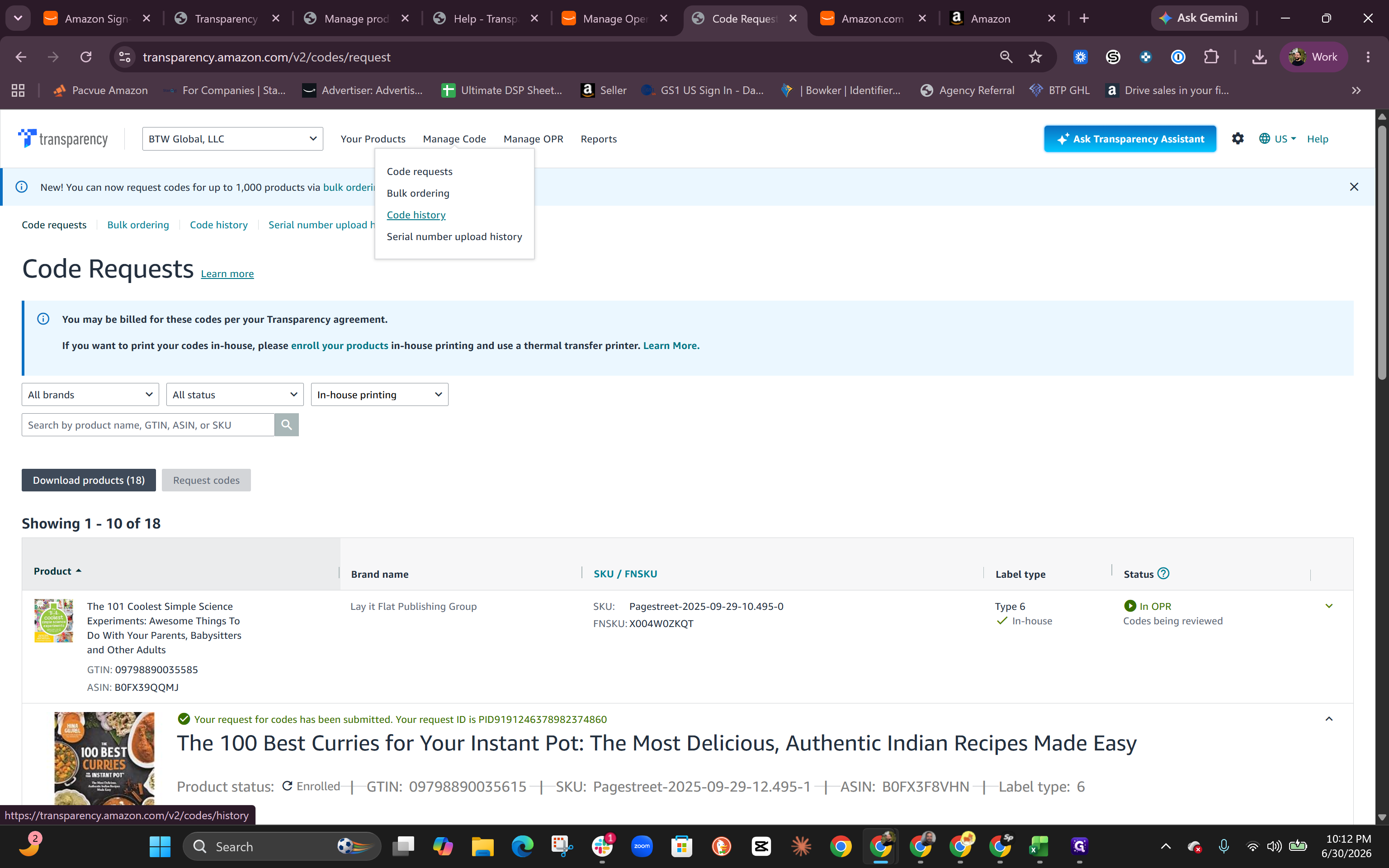1389x868 pixels.
Task: Sort by SKU / FNSKU column header
Action: pos(625,574)
